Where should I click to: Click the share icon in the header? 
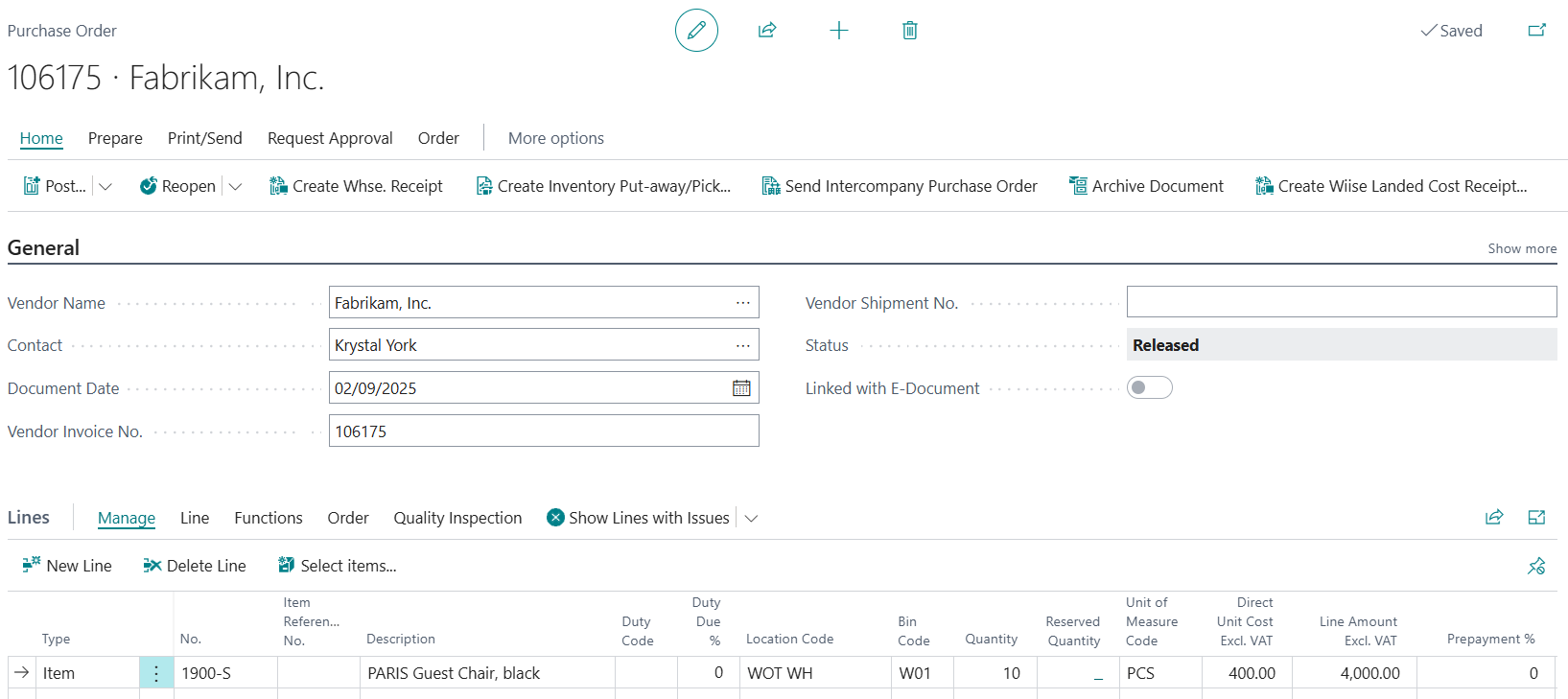click(767, 31)
